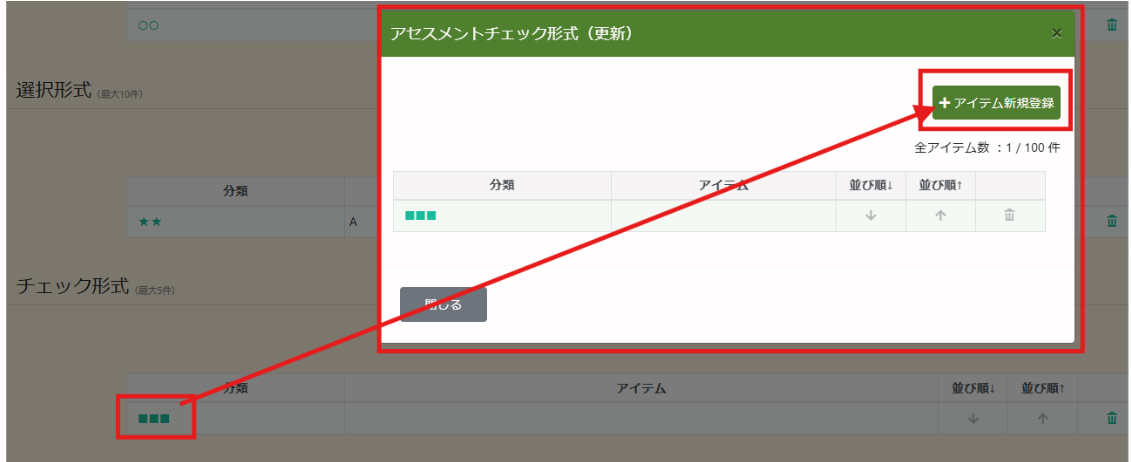Click the ■■■ link under チェック形式 on the page
Viewport: 1131px width, 462px height.
[x=154, y=419]
